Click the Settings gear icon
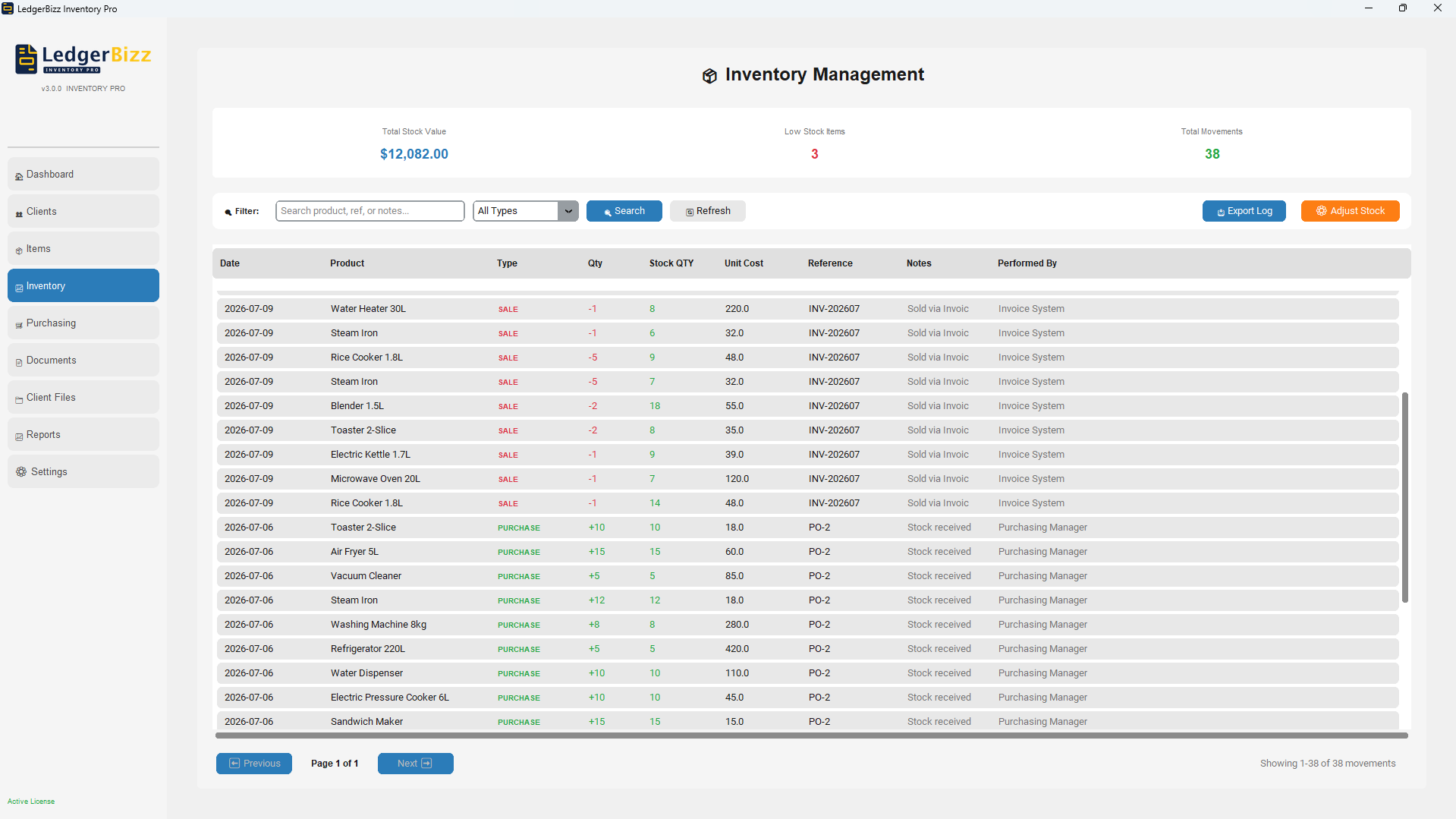 click(x=21, y=472)
